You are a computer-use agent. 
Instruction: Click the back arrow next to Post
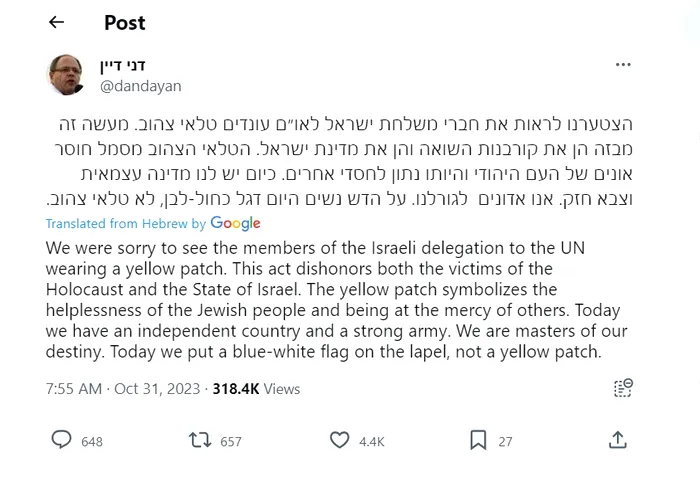pyautogui.click(x=57, y=22)
